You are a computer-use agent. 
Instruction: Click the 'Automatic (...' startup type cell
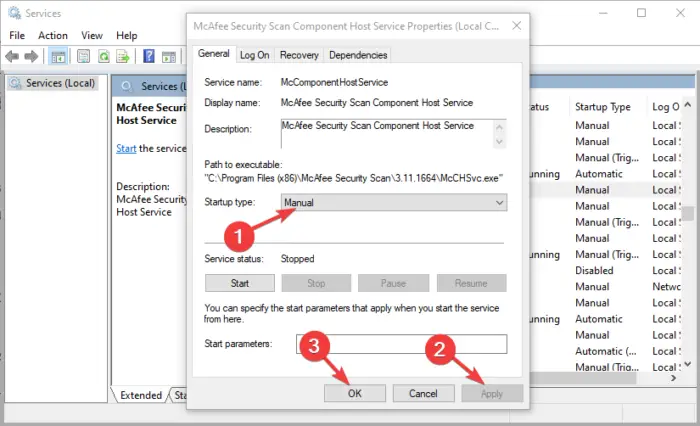tap(606, 351)
